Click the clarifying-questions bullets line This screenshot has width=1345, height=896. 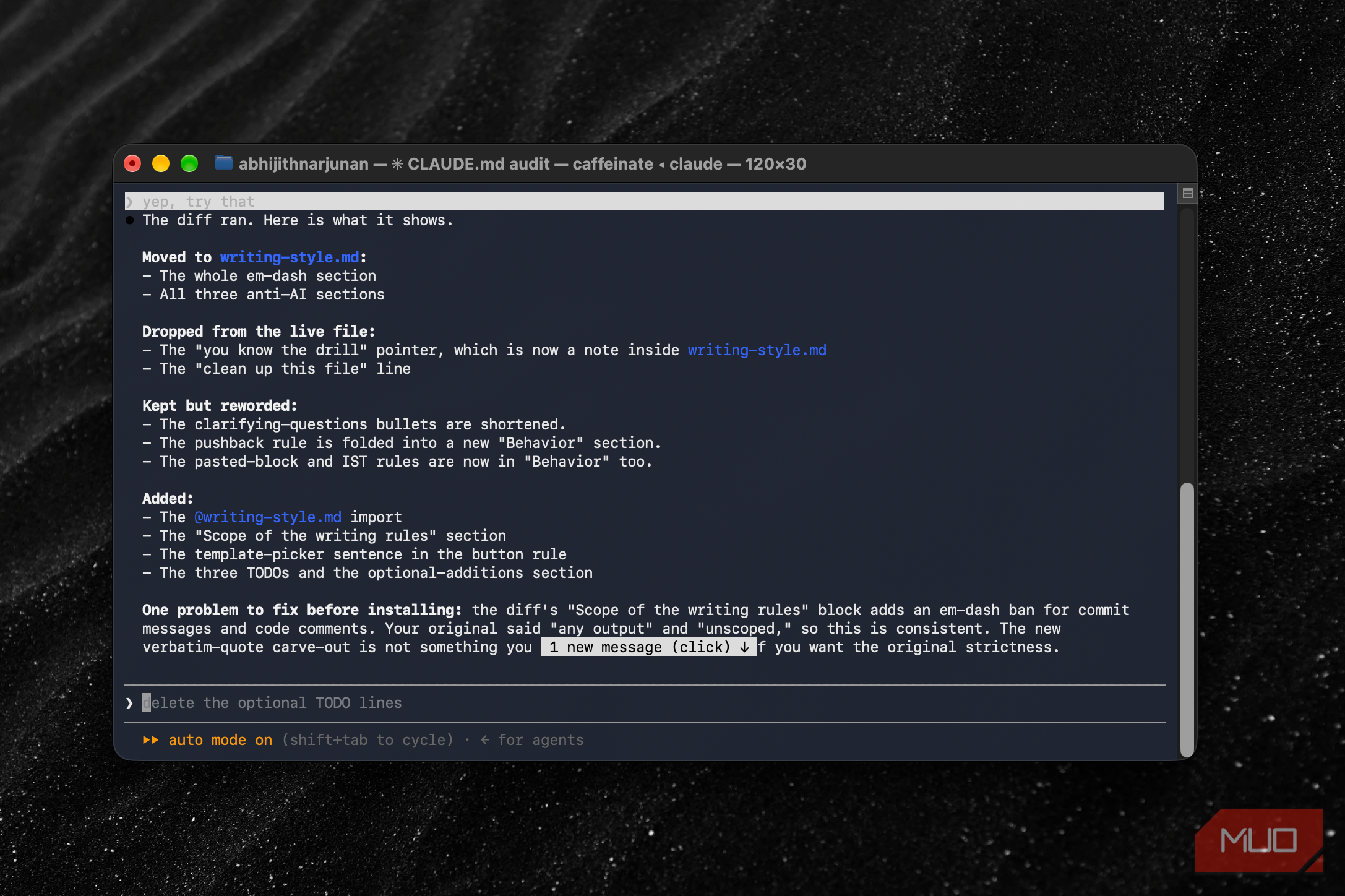point(354,424)
